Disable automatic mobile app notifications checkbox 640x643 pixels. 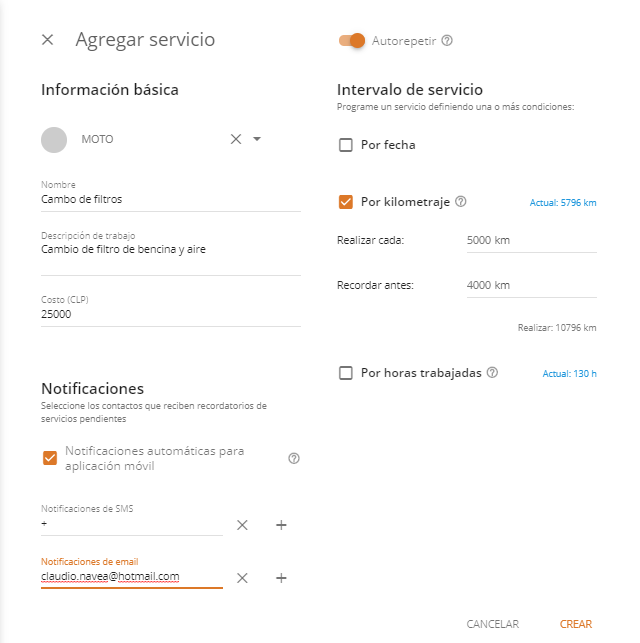[50, 458]
